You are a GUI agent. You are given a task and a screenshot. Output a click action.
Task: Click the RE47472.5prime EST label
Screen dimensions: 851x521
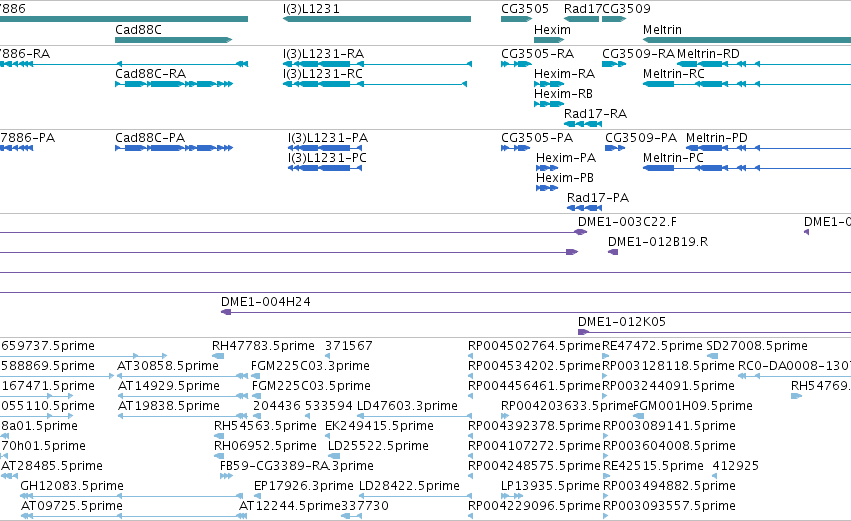tap(652, 346)
